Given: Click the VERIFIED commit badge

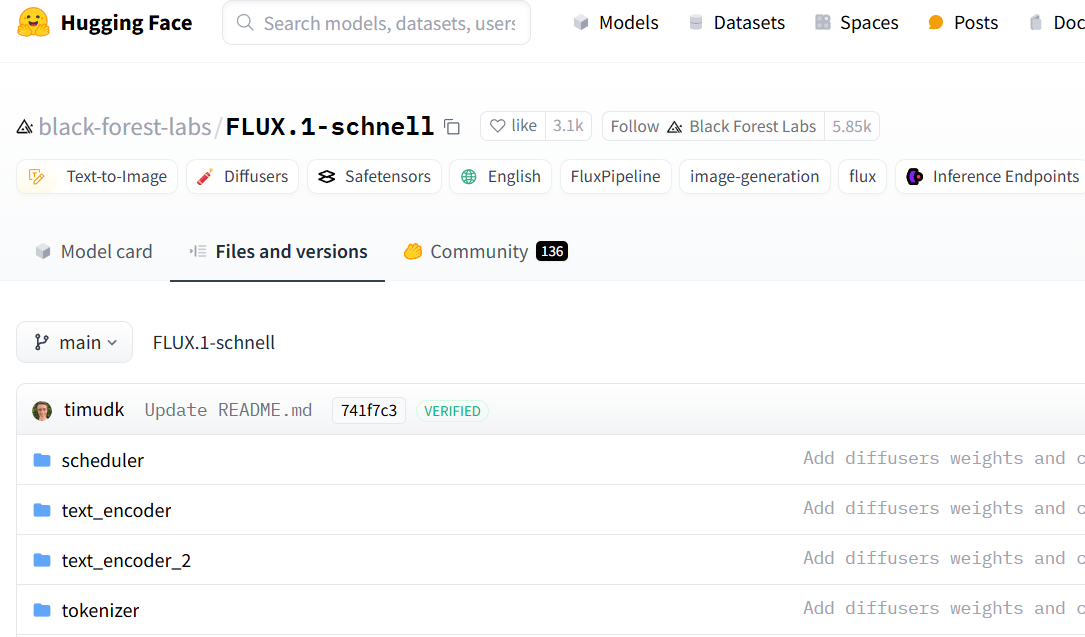Looking at the screenshot, I should tap(452, 411).
